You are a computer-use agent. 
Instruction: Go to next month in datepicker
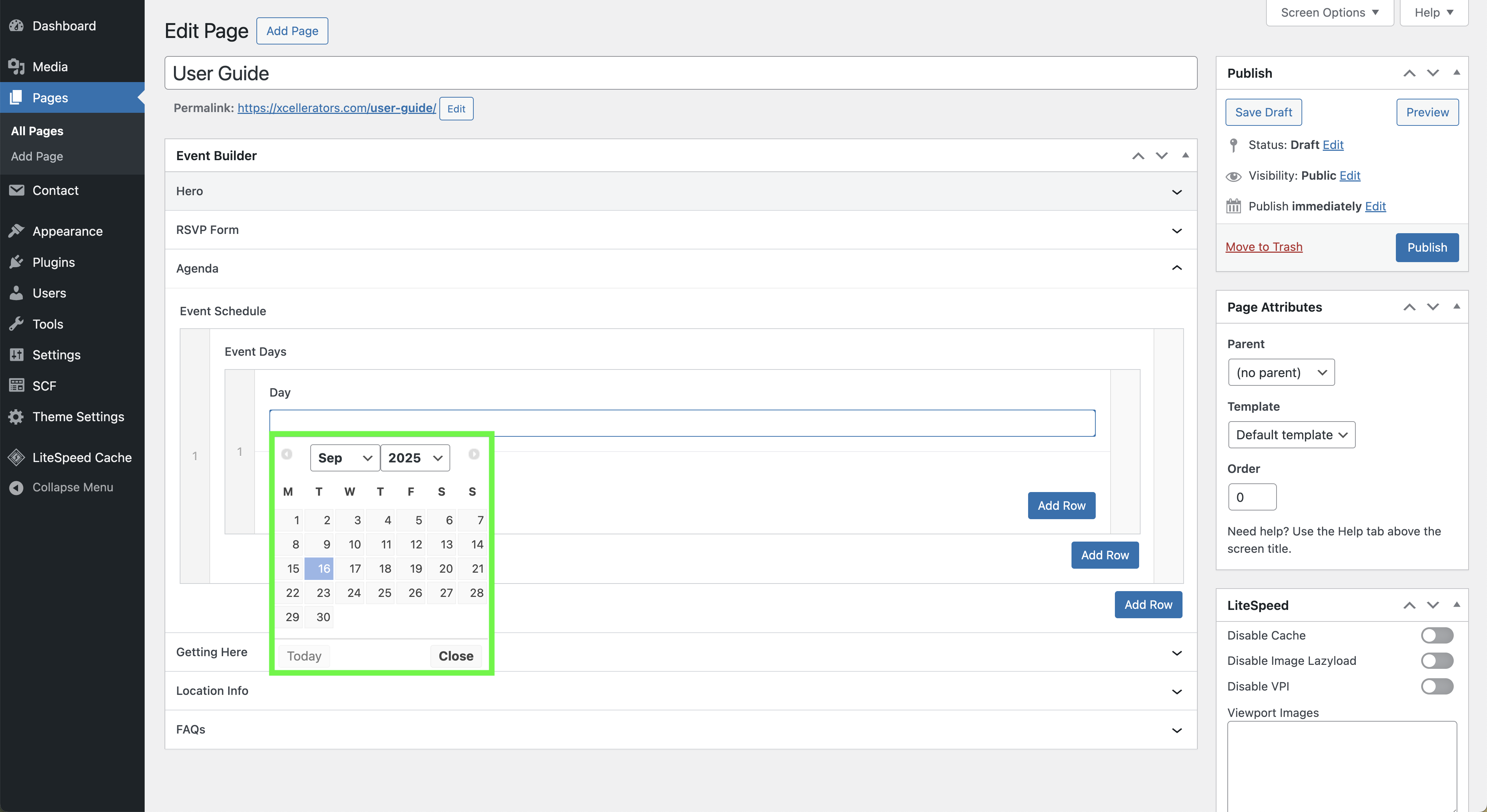coord(474,455)
